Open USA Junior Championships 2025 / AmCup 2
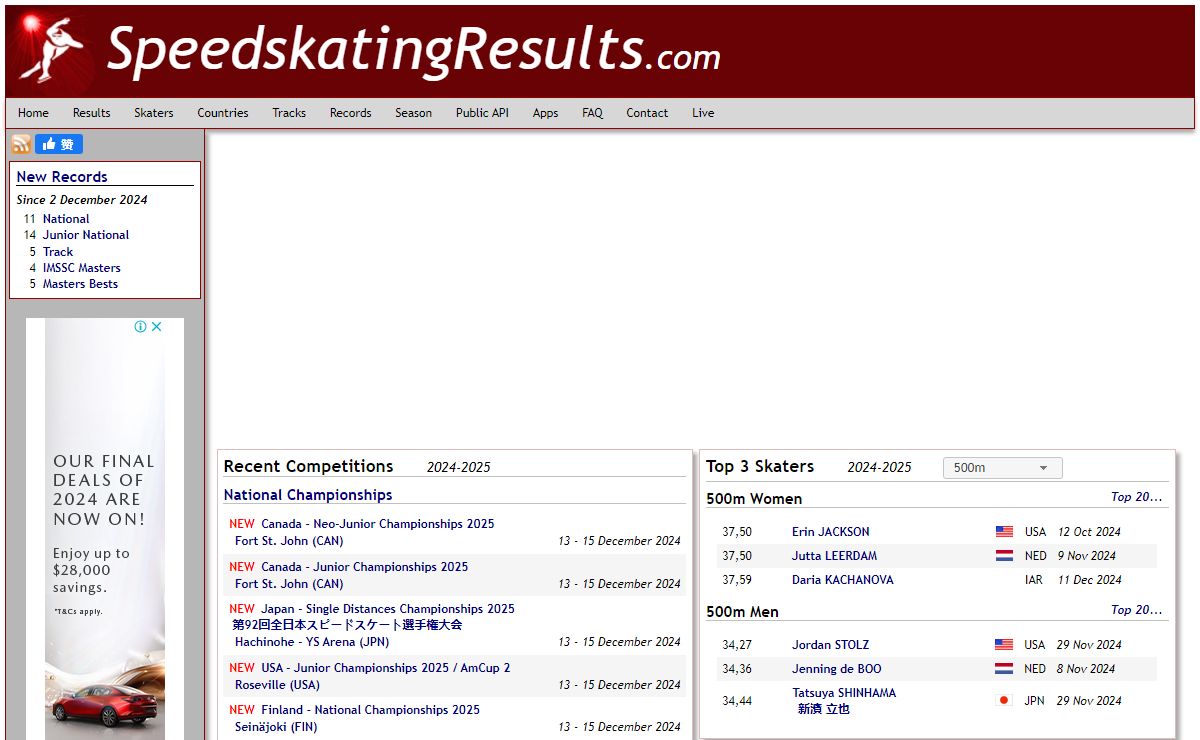This screenshot has width=1200, height=740. [385, 668]
